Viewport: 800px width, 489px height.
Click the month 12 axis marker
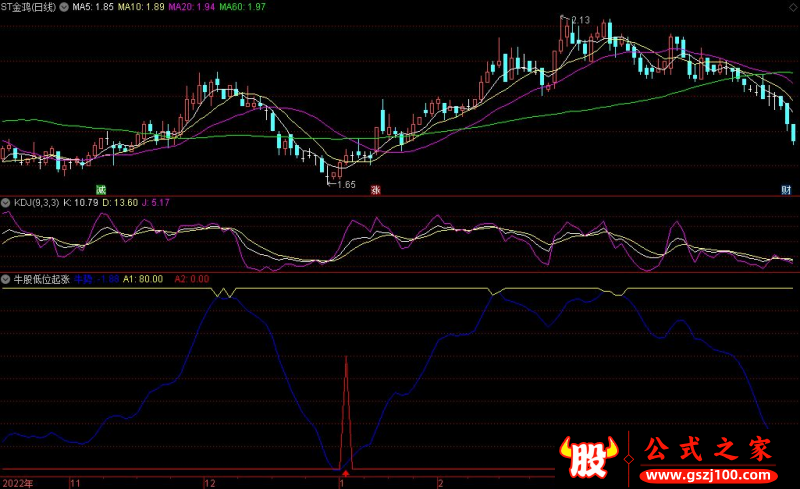click(x=210, y=483)
